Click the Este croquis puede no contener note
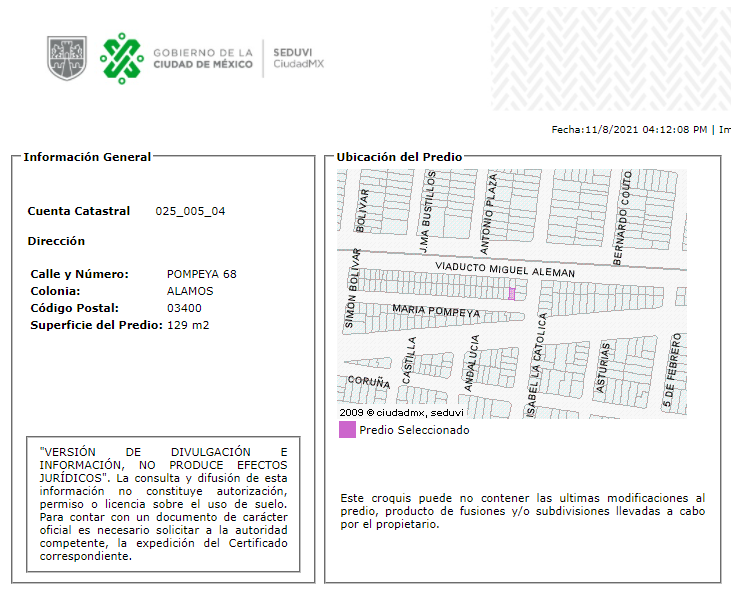731x589 pixels. [523, 511]
